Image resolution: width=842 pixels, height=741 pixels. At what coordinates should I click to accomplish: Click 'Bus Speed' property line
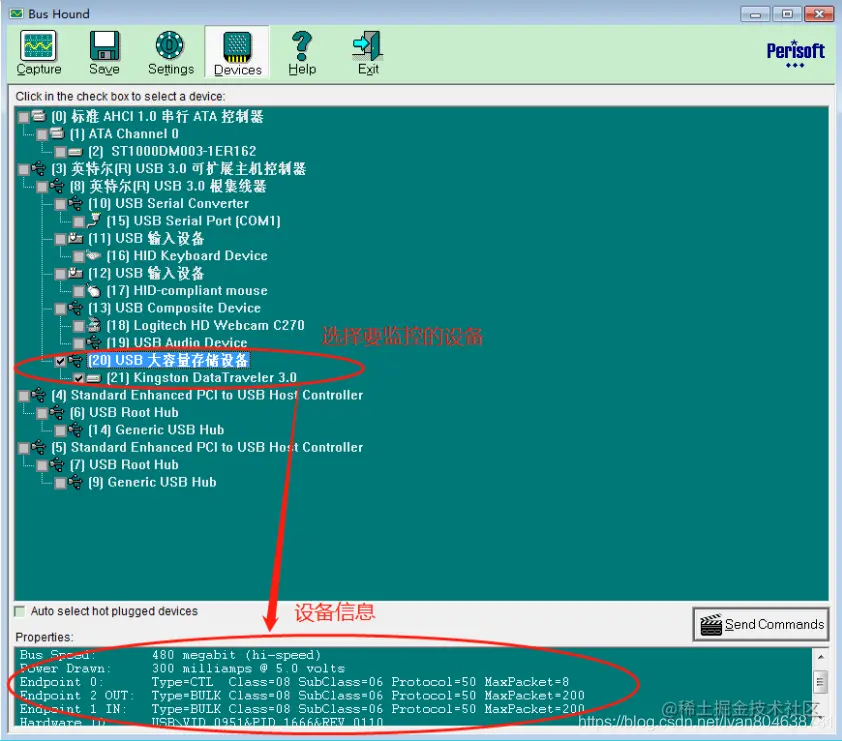(170, 655)
